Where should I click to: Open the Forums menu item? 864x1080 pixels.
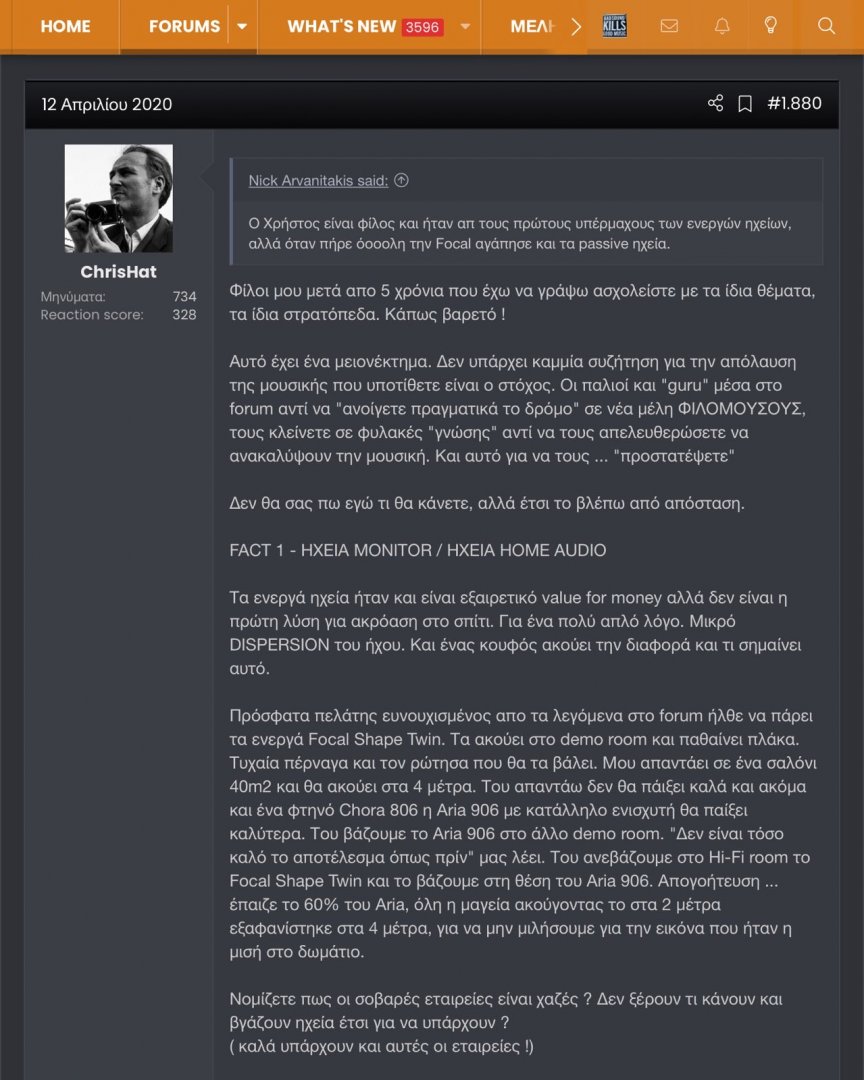click(x=185, y=26)
